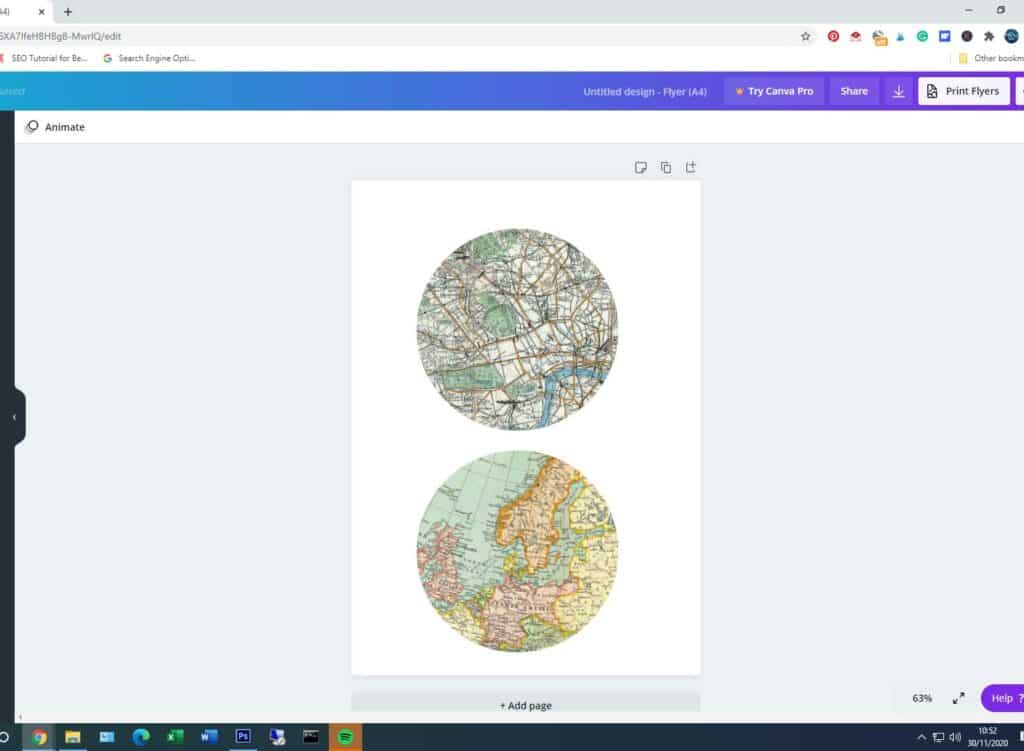Click the Share button

pos(854,91)
